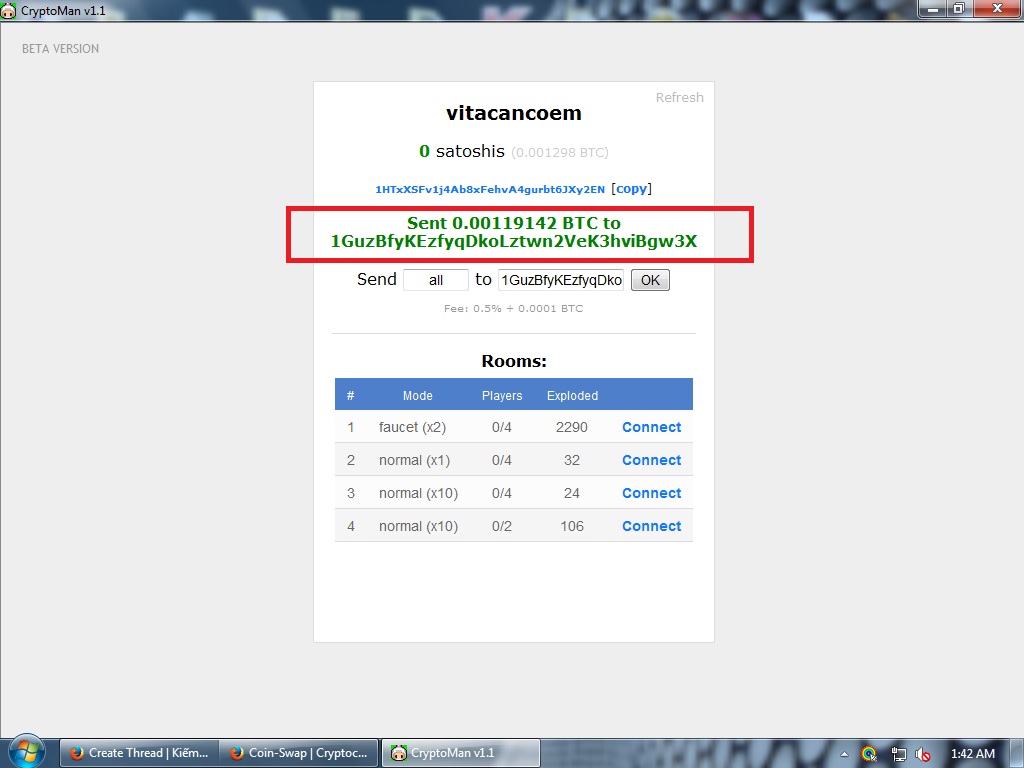Focus the destination address field
This screenshot has width=1024, height=768.
tap(561, 280)
